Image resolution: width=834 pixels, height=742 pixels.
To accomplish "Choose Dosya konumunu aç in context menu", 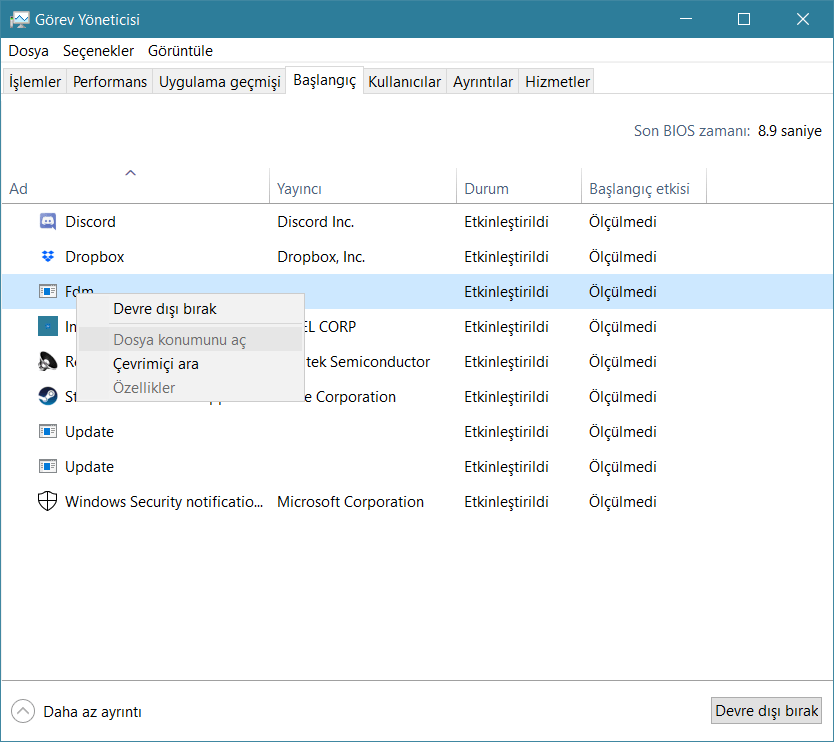I will [190, 339].
